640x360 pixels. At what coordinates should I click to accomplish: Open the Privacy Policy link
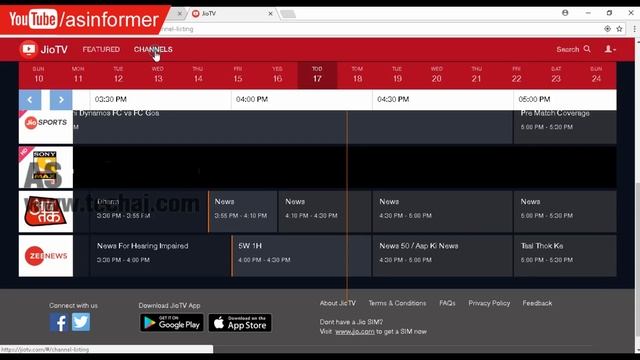click(x=489, y=303)
